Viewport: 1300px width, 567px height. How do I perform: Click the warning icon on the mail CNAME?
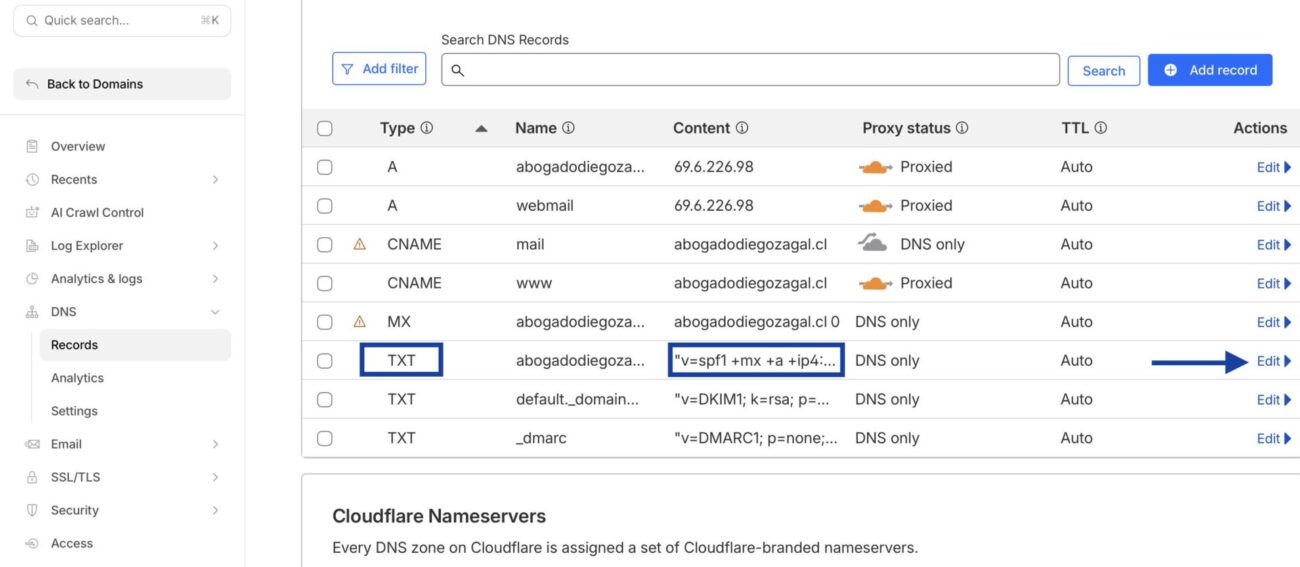[x=360, y=244]
